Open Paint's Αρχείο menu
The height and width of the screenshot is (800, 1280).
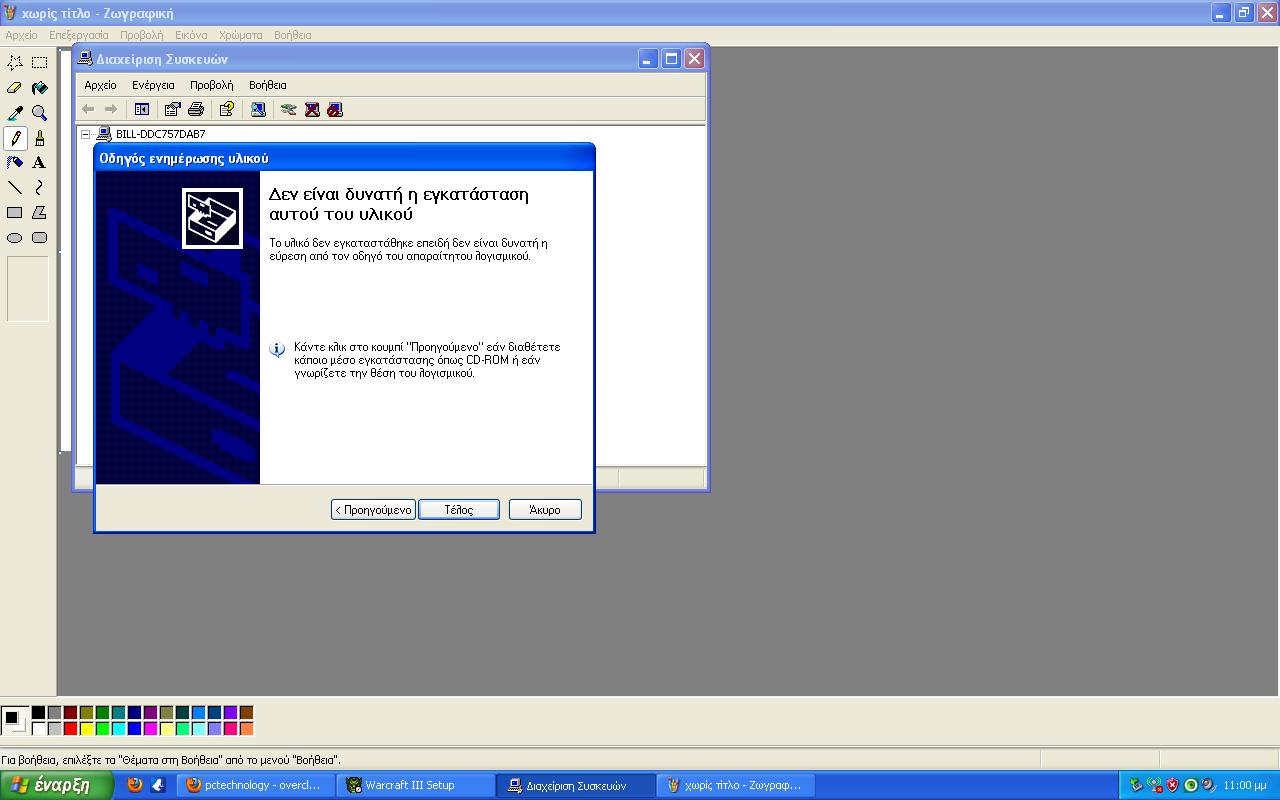[21, 35]
